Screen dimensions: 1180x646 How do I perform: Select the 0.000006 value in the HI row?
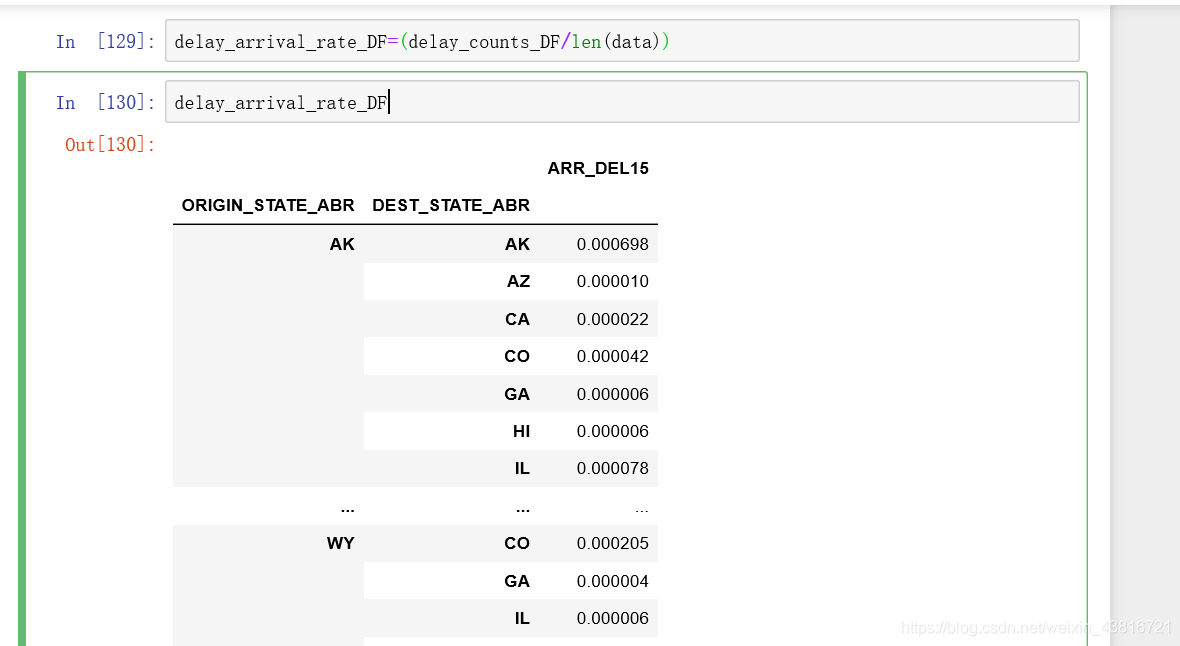pos(613,431)
